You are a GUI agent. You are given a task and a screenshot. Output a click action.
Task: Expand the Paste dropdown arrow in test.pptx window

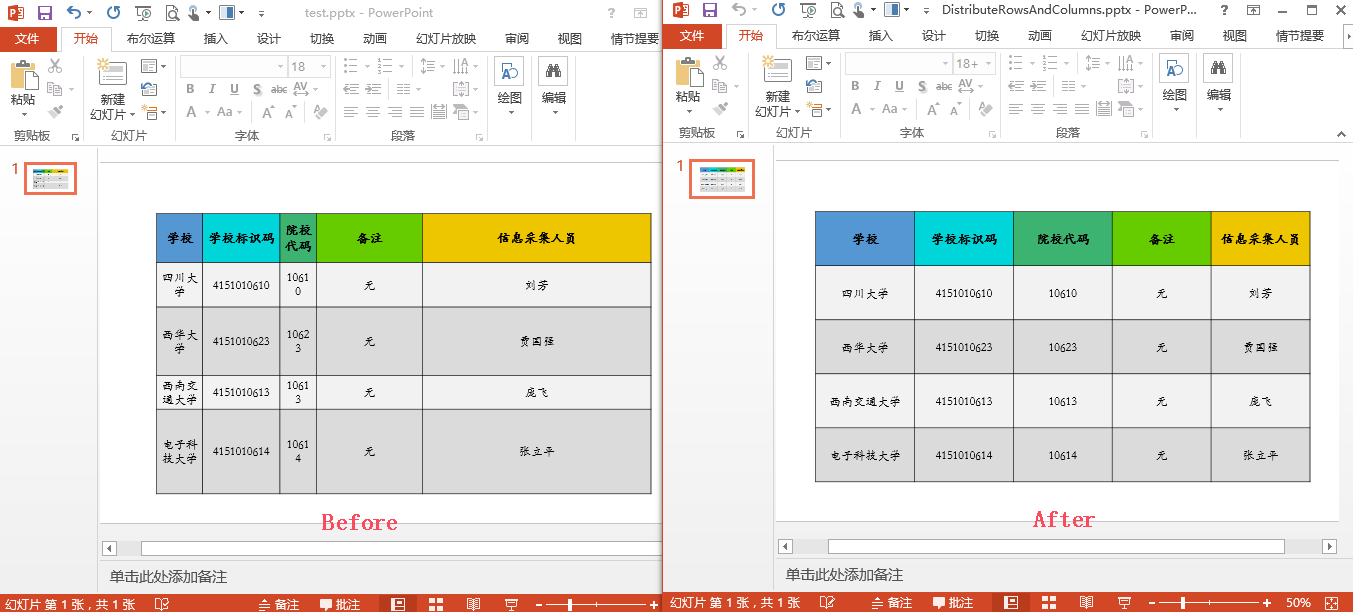(23, 115)
